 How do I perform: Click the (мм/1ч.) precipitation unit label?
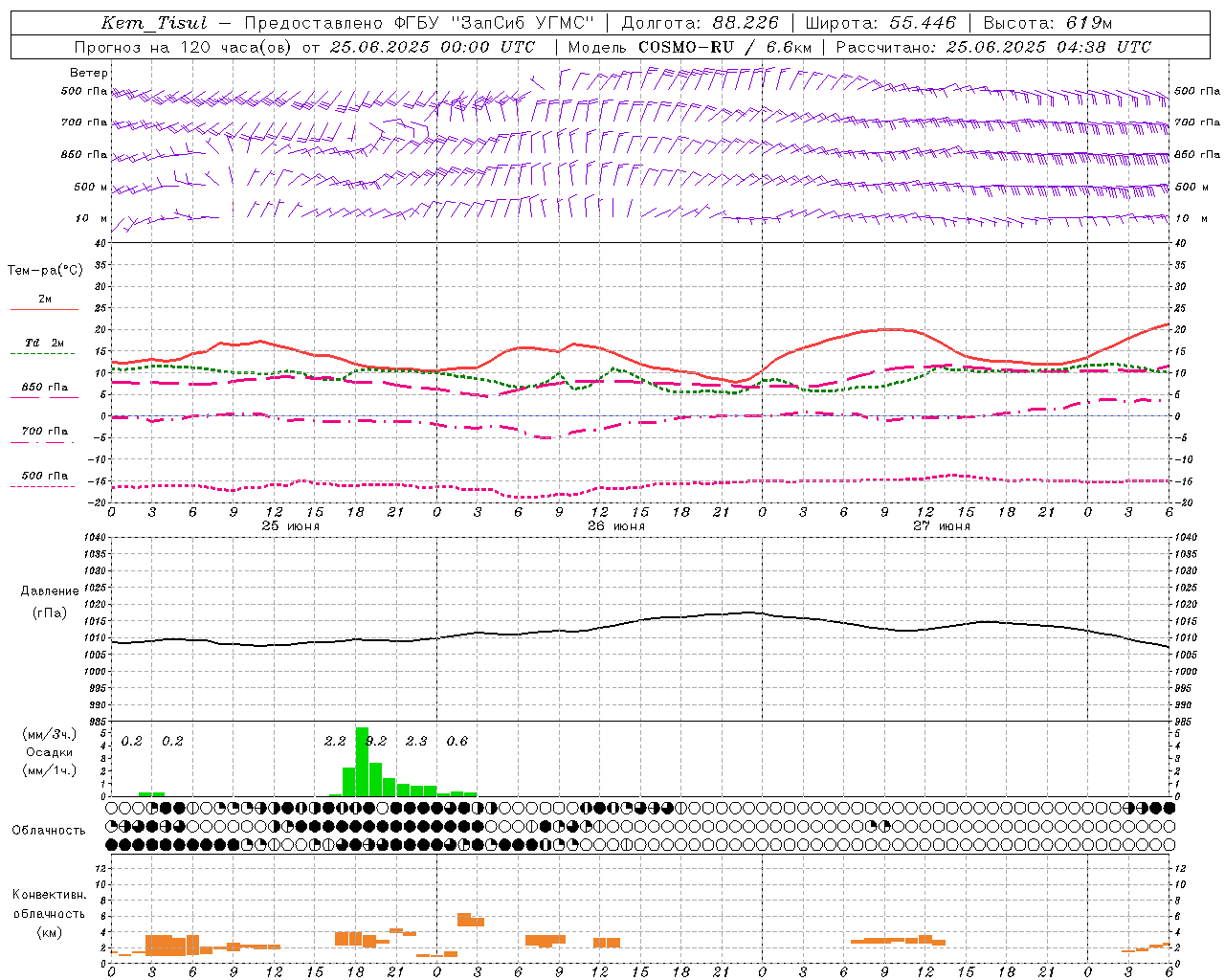click(49, 770)
